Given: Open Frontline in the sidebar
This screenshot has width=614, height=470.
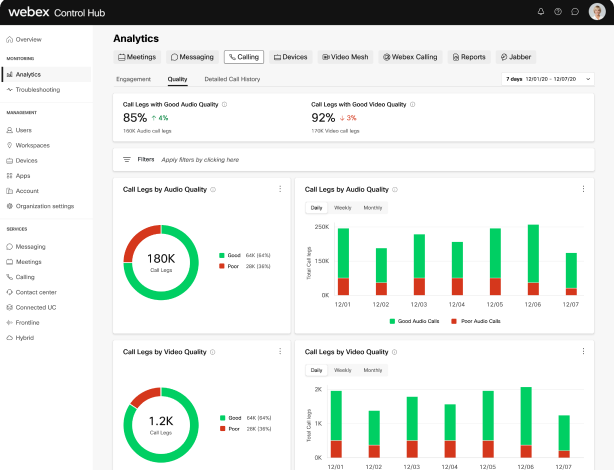Looking at the screenshot, I should coord(23,323).
